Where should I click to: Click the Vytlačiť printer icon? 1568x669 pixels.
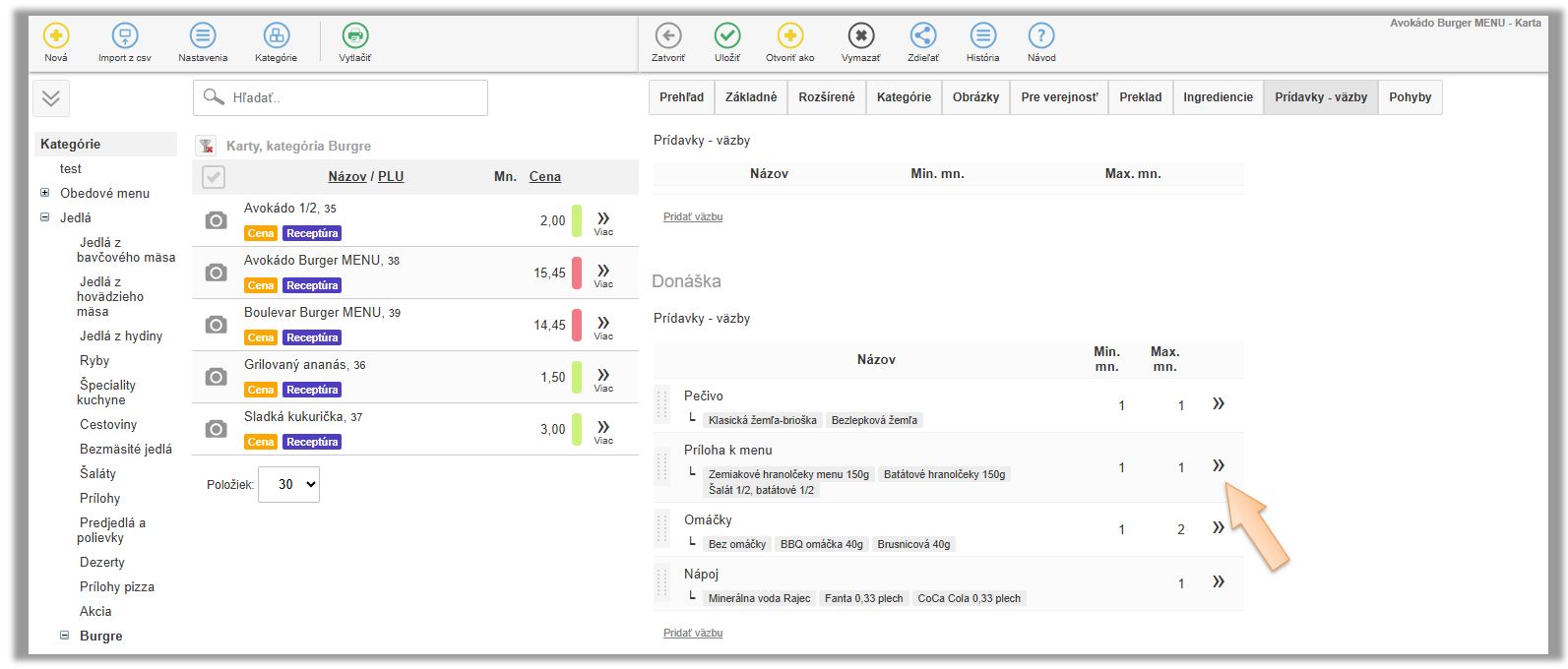tap(355, 36)
